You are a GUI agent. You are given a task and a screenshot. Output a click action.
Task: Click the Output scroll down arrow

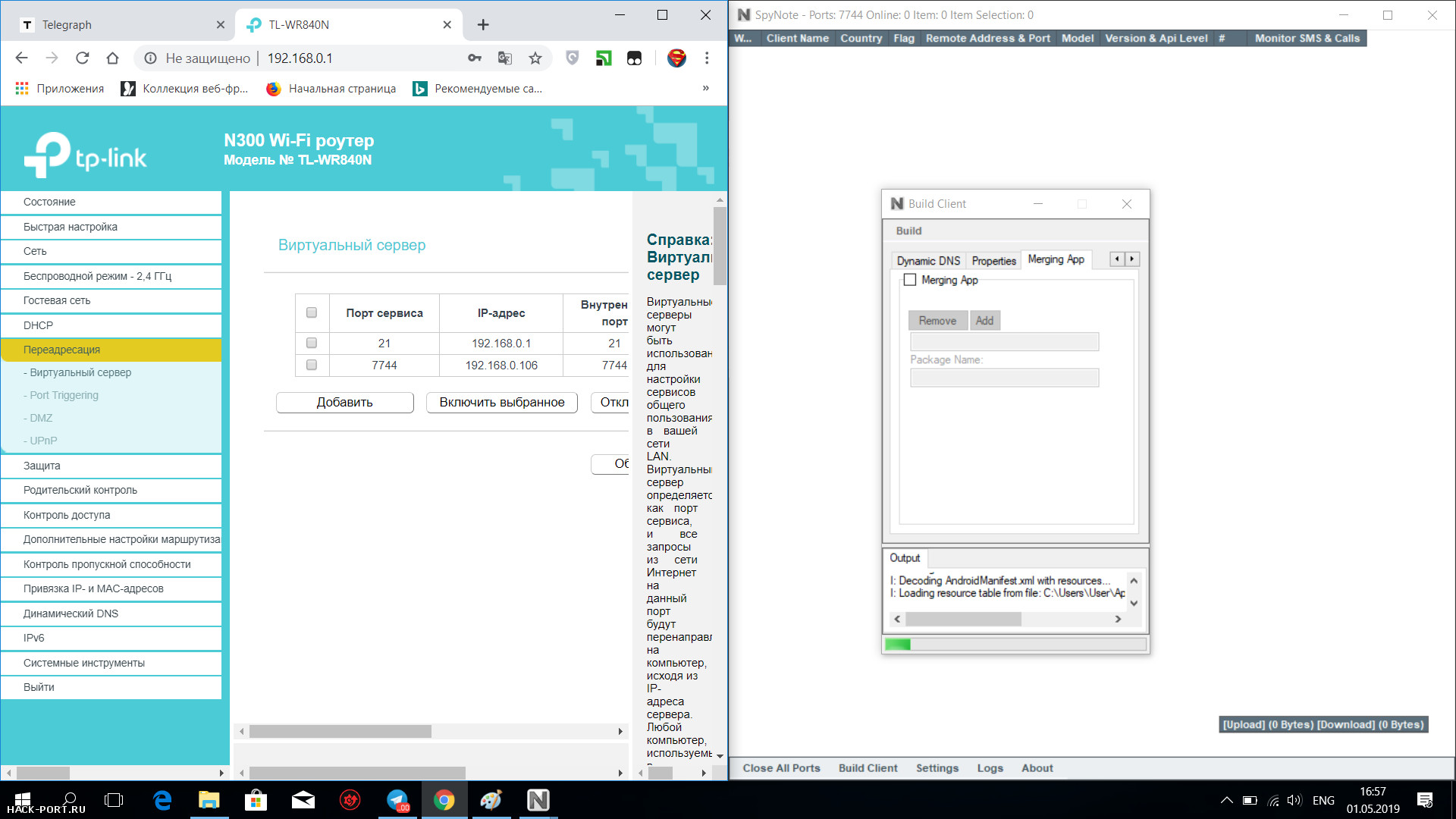1134,603
